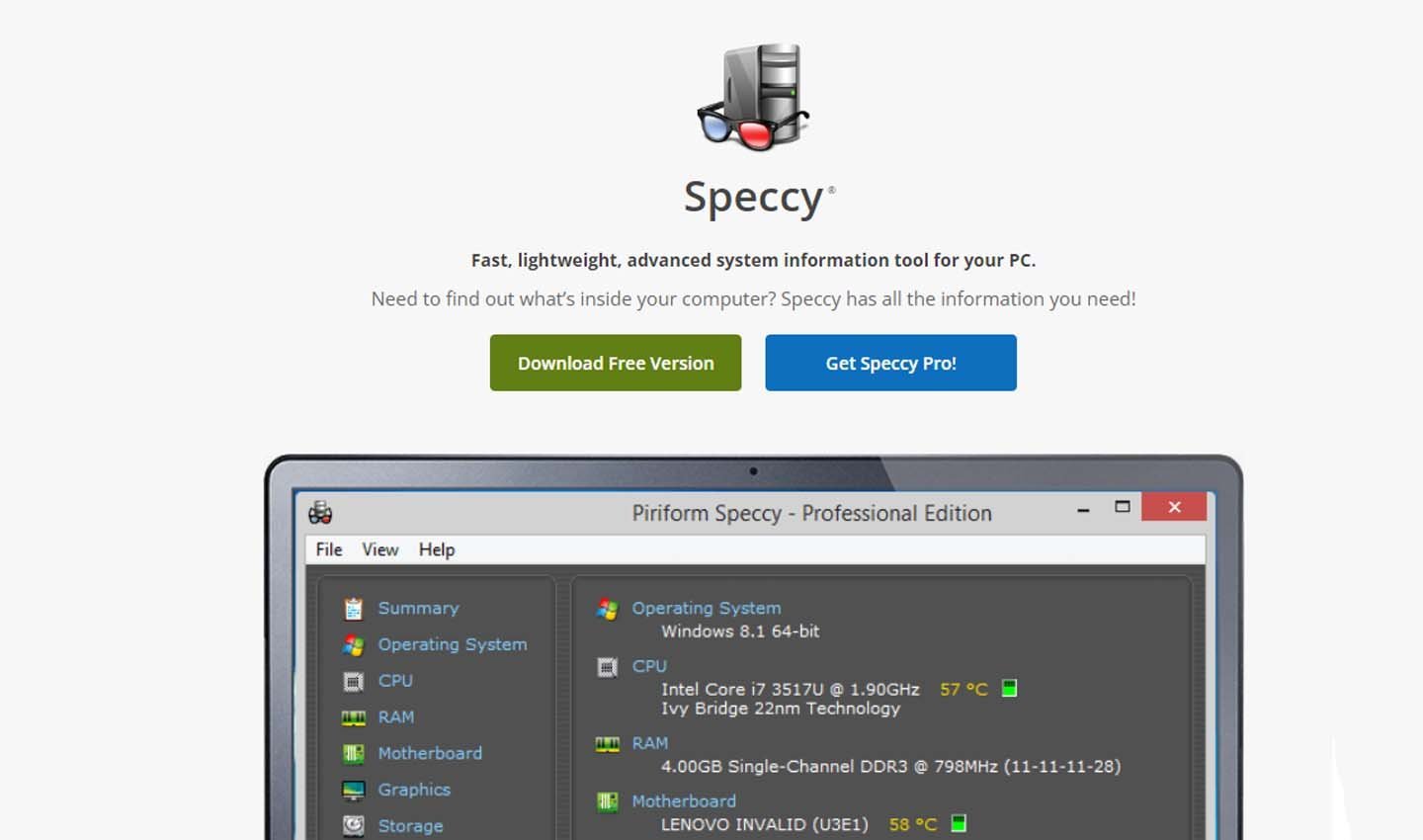This screenshot has width=1423, height=840.
Task: Click the Operating System Windows flag sidebar icon
Action: 353,645
